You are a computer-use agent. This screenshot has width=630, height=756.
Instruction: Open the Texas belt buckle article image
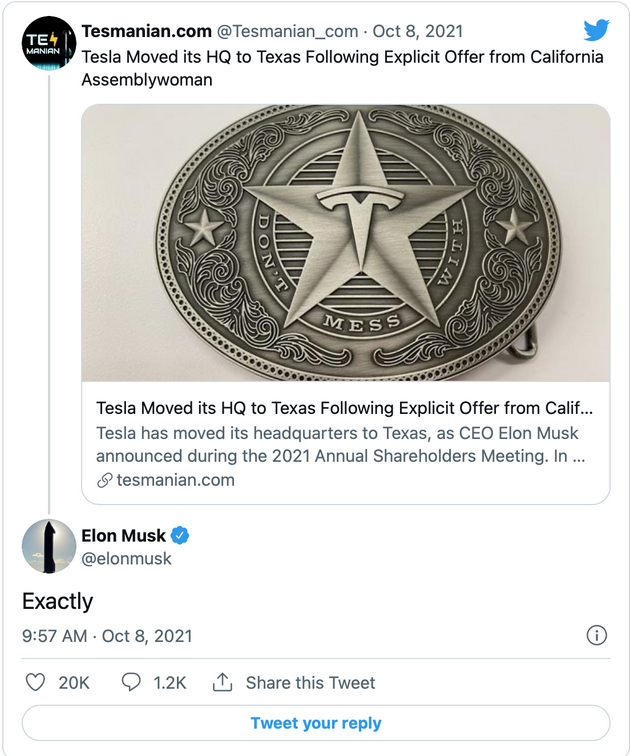tap(345, 243)
